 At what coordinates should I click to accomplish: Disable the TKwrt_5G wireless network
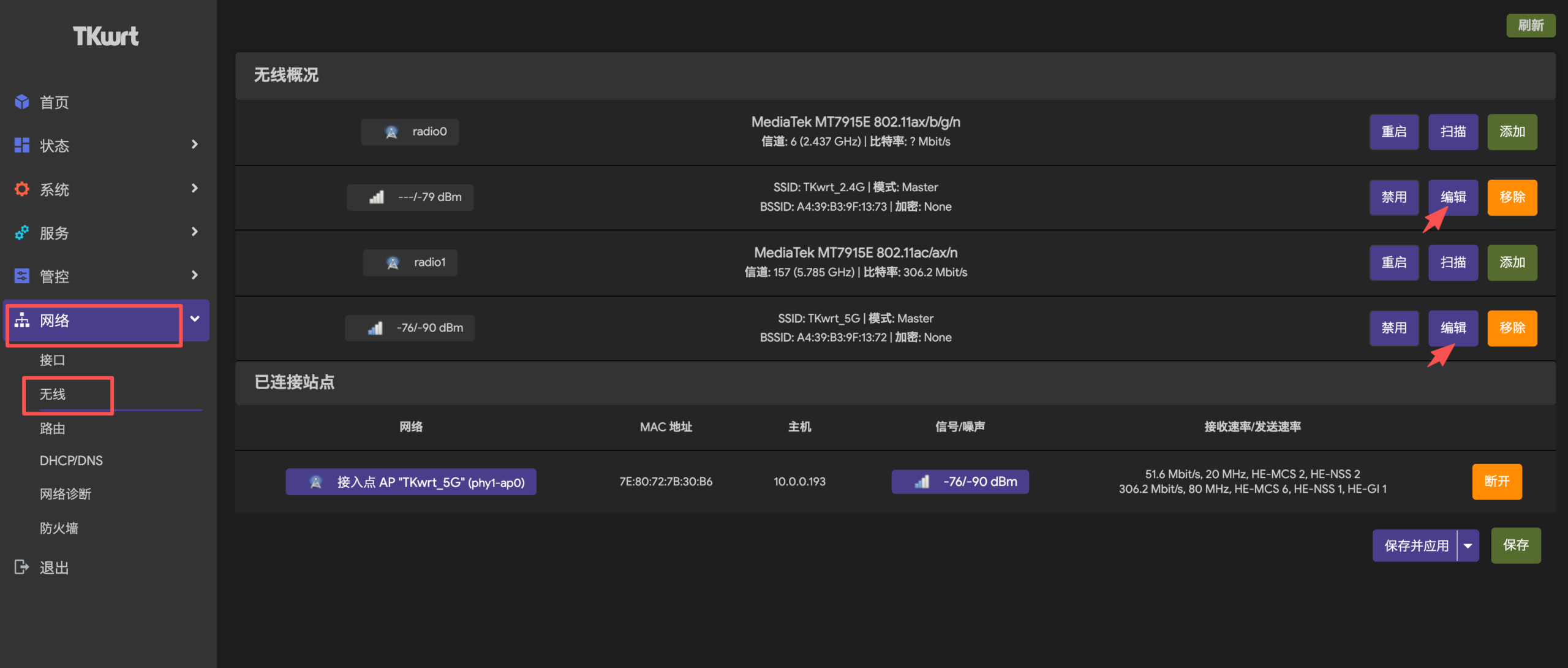[x=1394, y=328]
